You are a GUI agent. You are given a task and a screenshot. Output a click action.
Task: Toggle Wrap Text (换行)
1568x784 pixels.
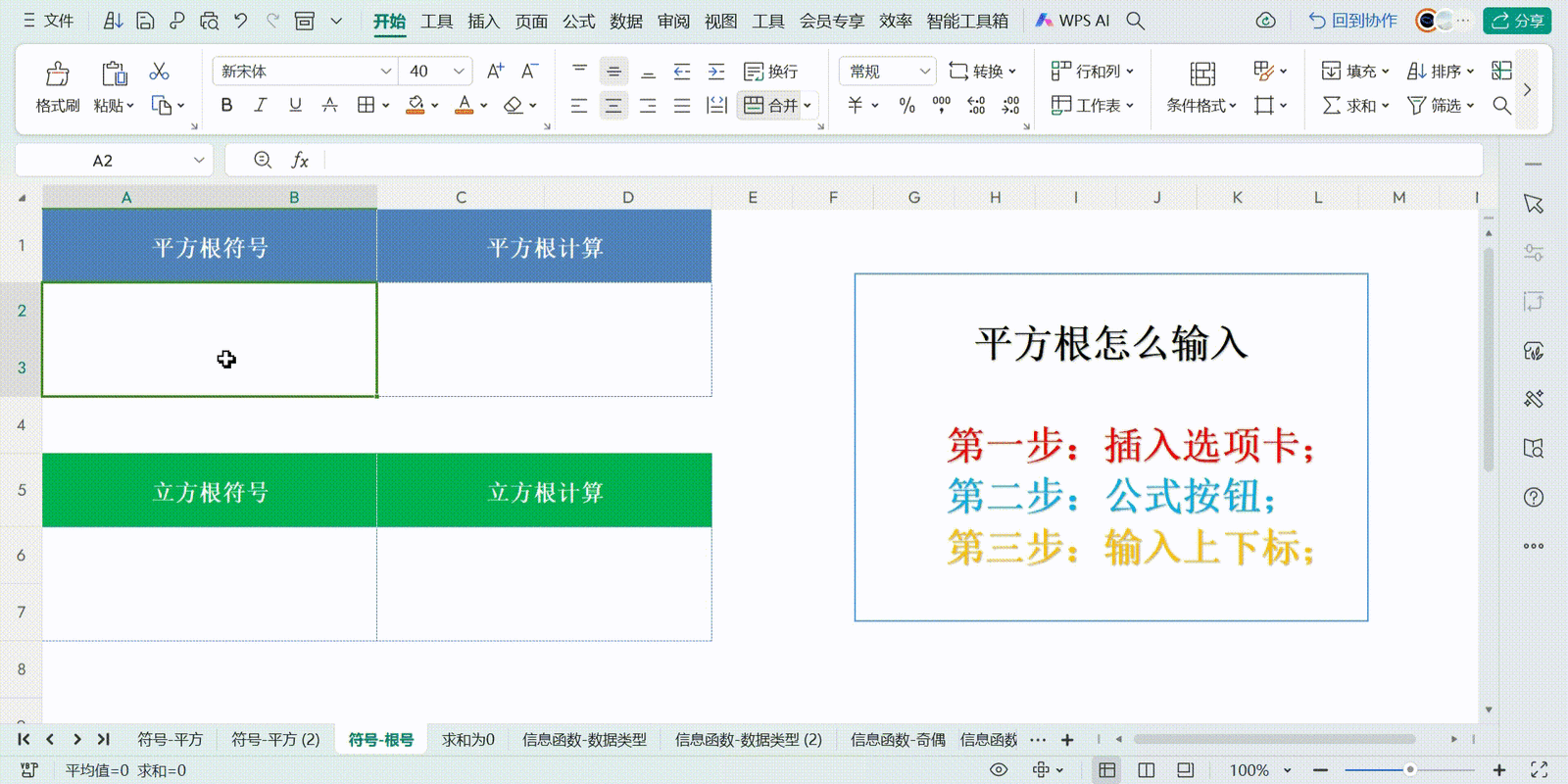click(x=770, y=72)
